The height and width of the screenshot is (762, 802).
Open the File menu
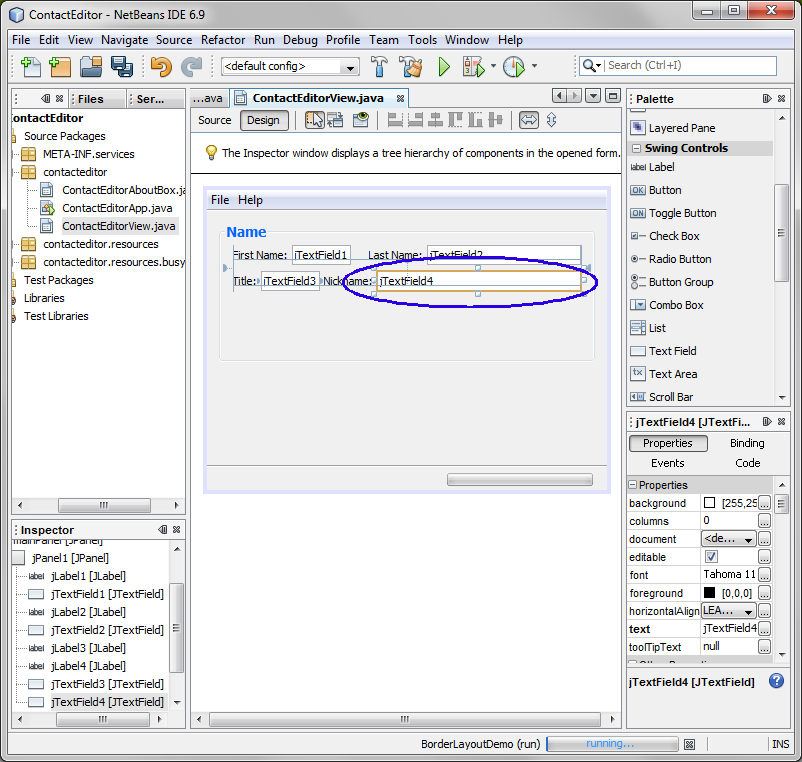pos(21,40)
